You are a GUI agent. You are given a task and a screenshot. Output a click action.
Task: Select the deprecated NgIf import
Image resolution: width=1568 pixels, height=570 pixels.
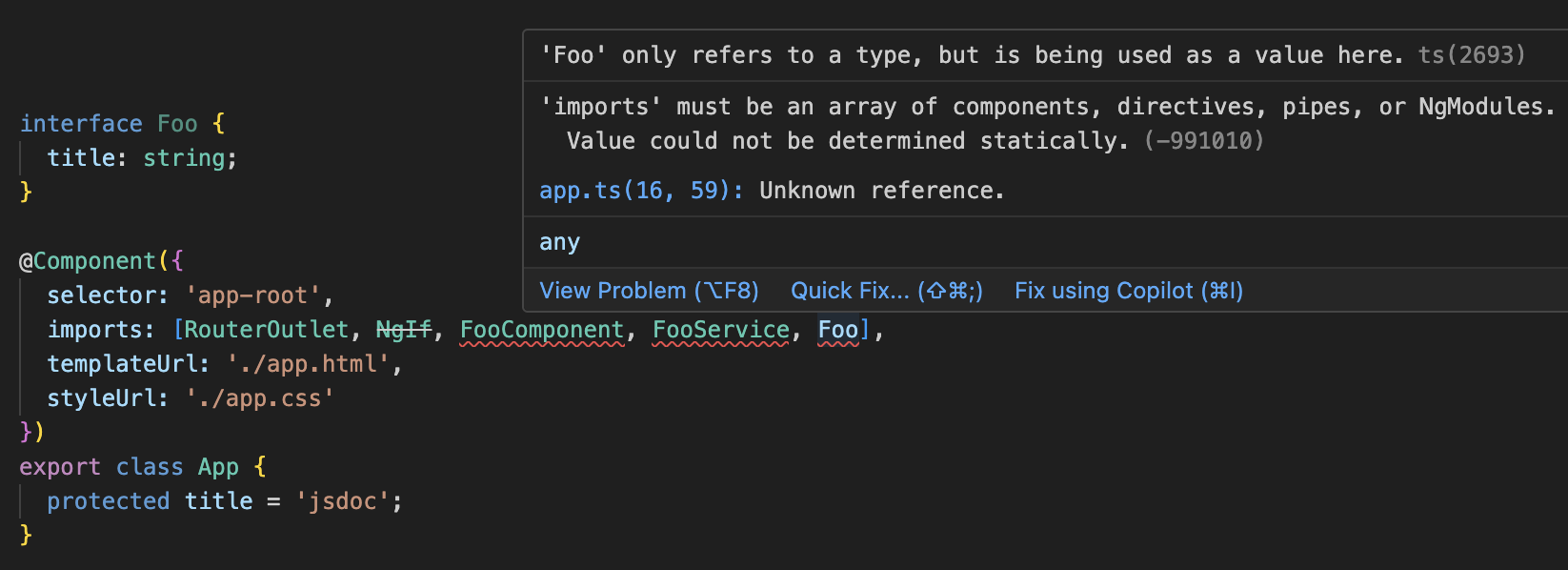pyautogui.click(x=404, y=330)
